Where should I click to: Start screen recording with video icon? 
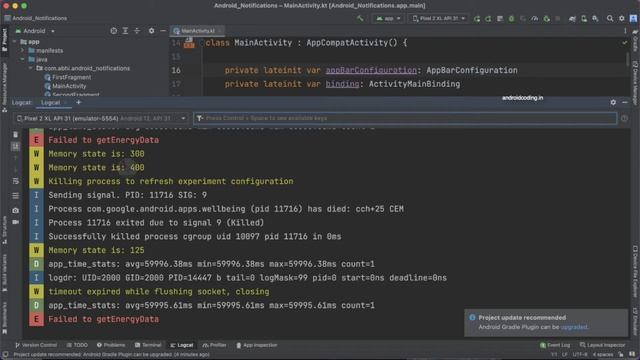click(x=16, y=222)
